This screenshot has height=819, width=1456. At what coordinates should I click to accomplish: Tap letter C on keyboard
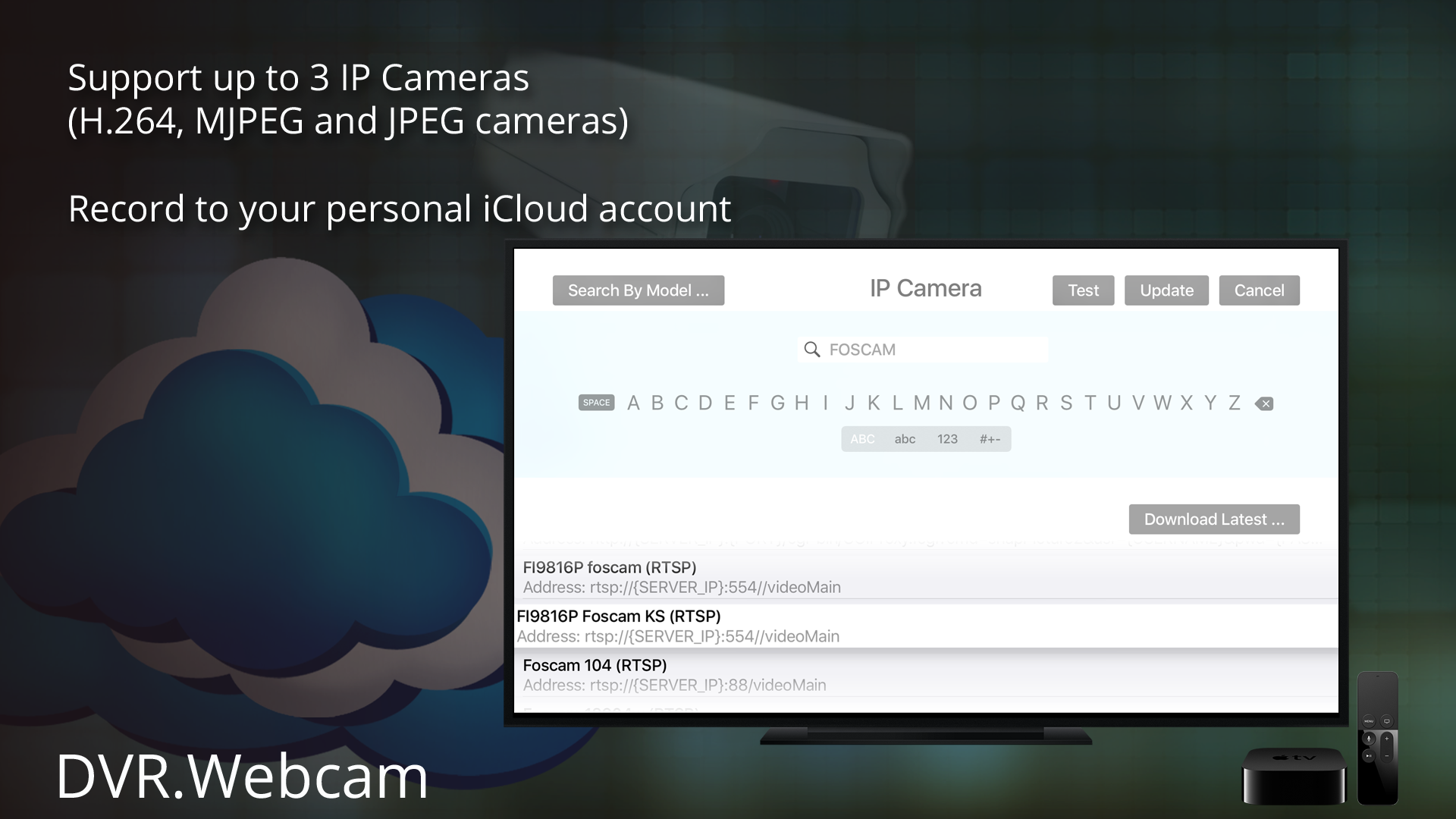[681, 403]
